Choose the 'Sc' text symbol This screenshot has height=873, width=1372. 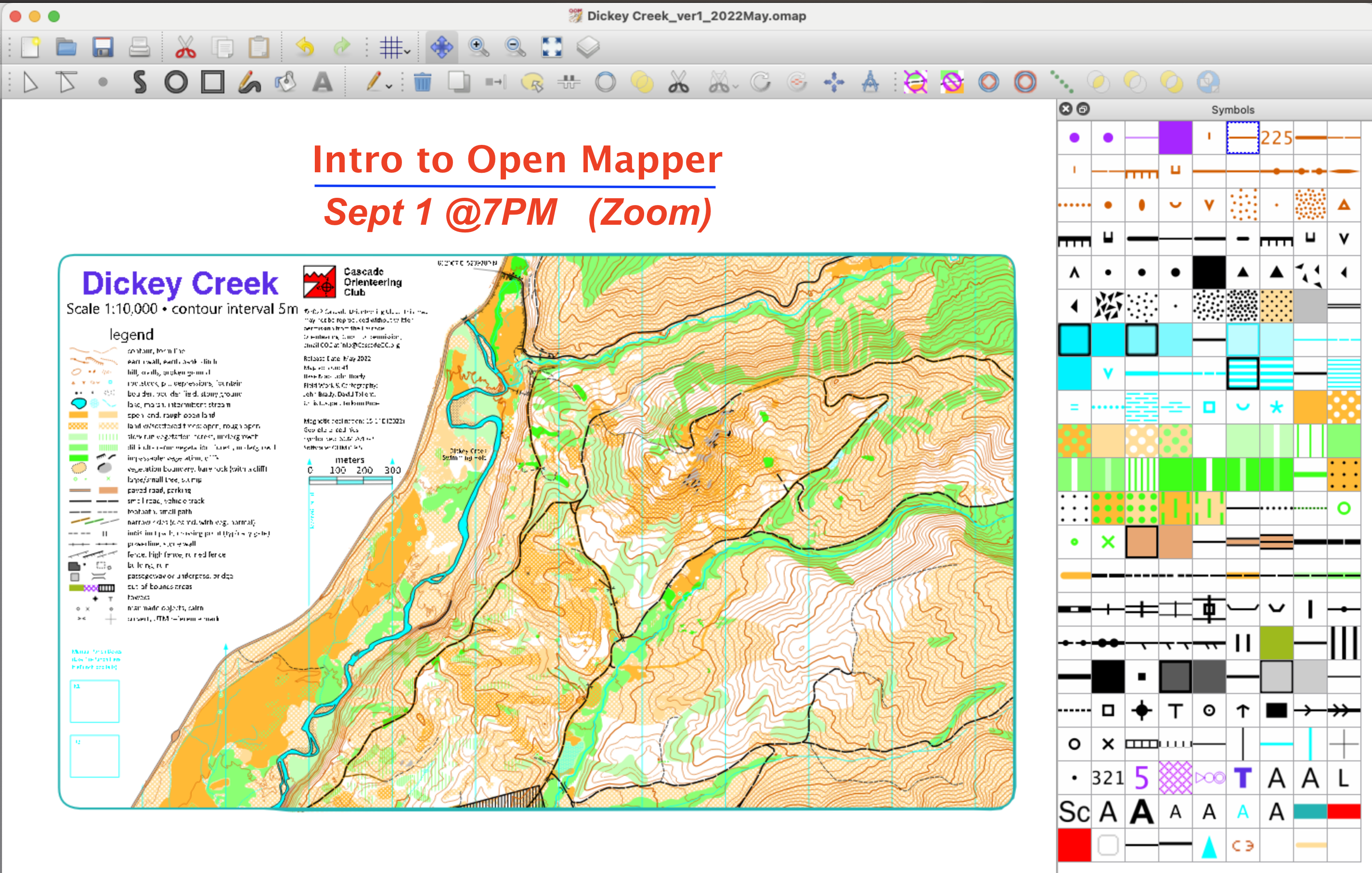click(x=1074, y=811)
